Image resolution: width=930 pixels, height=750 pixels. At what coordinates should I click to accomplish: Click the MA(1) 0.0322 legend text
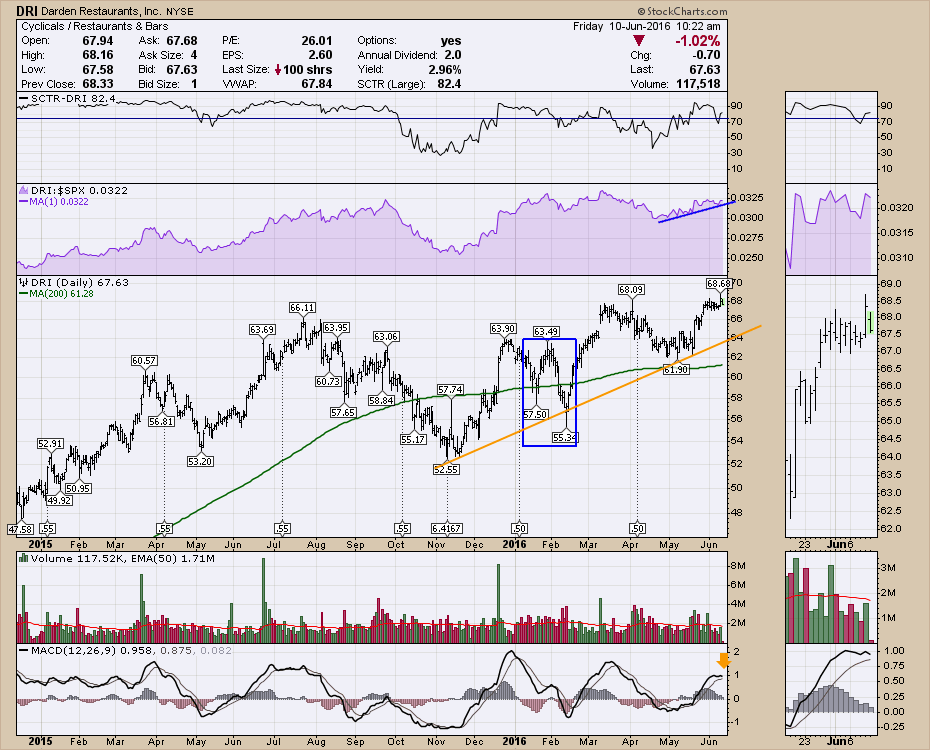point(59,202)
